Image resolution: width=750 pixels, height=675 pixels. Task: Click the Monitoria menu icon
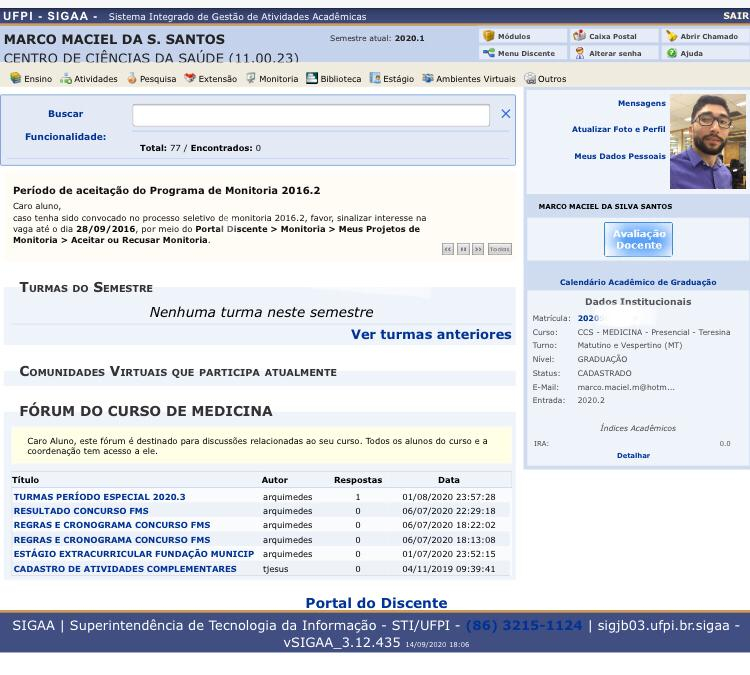click(x=251, y=78)
